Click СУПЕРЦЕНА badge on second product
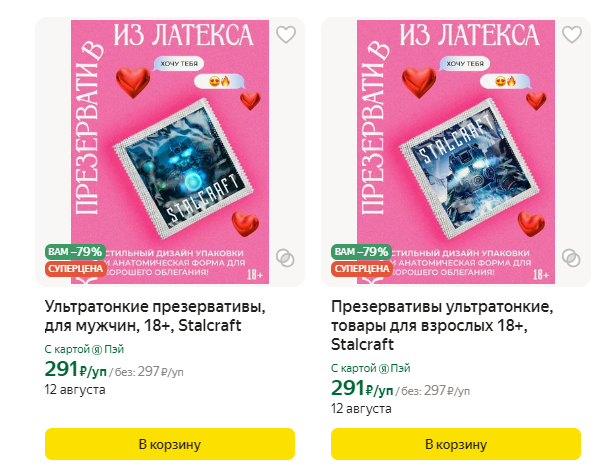The height and width of the screenshot is (475, 604). (362, 269)
